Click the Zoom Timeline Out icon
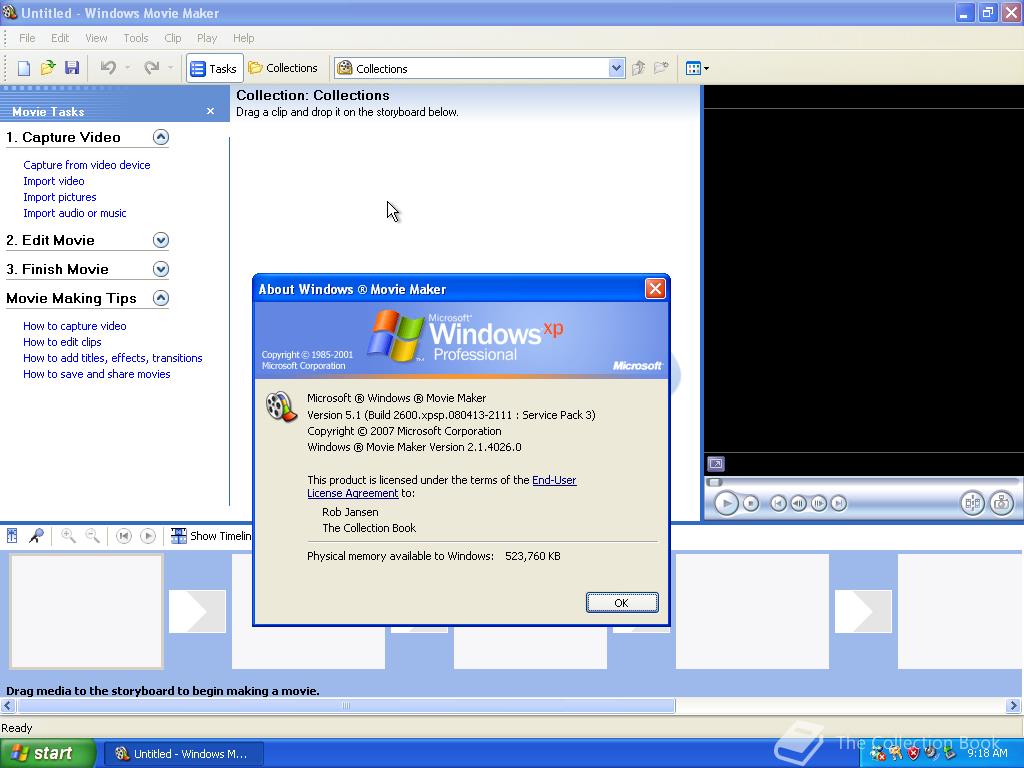The height and width of the screenshot is (768, 1024). pos(93,536)
